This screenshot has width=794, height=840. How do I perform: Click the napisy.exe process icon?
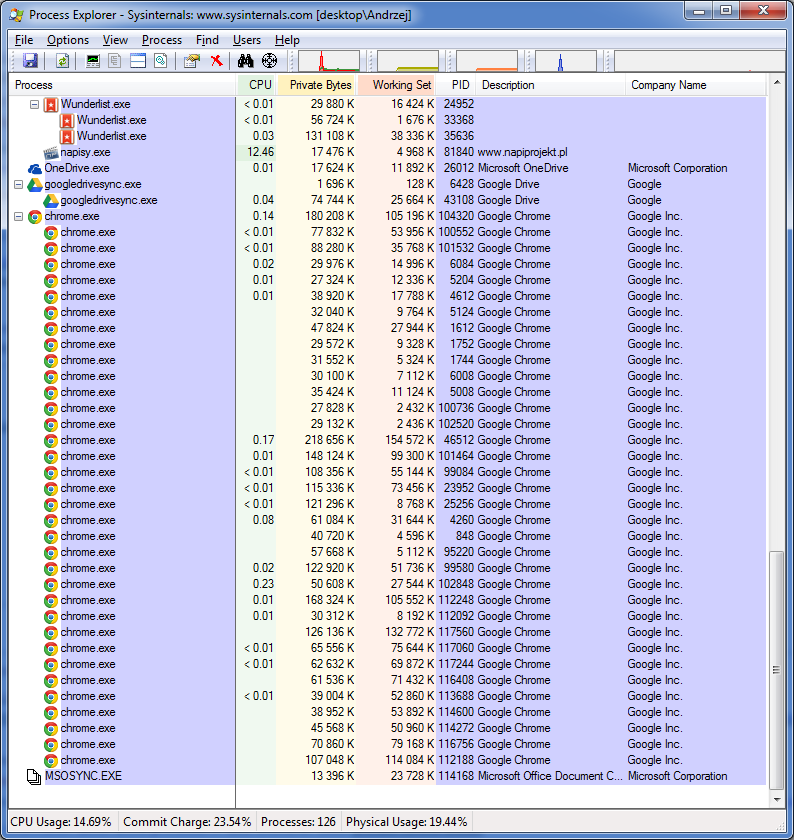coord(51,153)
